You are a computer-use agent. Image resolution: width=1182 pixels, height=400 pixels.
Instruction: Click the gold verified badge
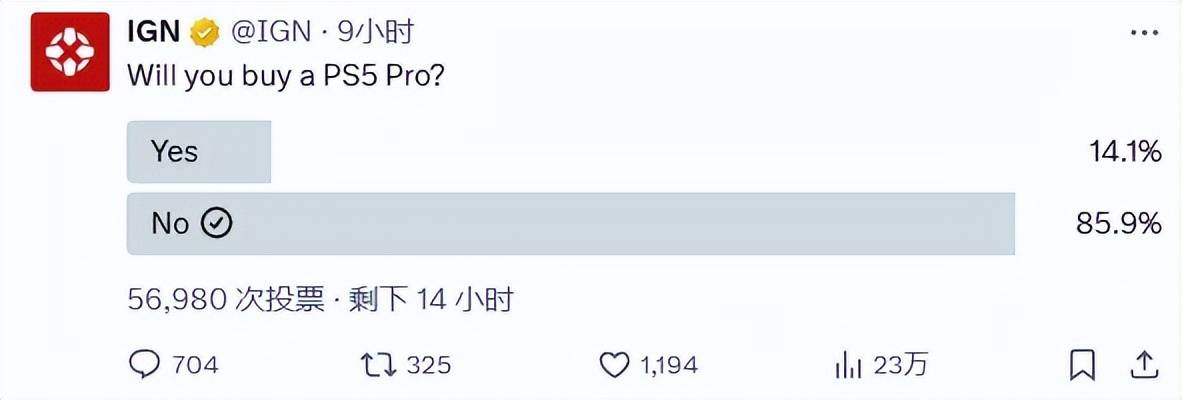tap(205, 33)
